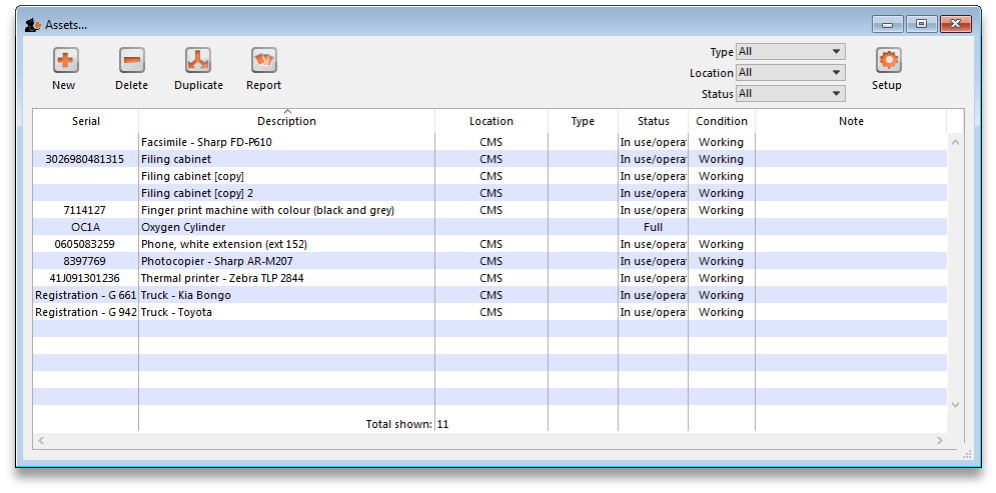This screenshot has height=493, width=996.
Task: Click the Duplicate asset icon
Action: click(198, 61)
